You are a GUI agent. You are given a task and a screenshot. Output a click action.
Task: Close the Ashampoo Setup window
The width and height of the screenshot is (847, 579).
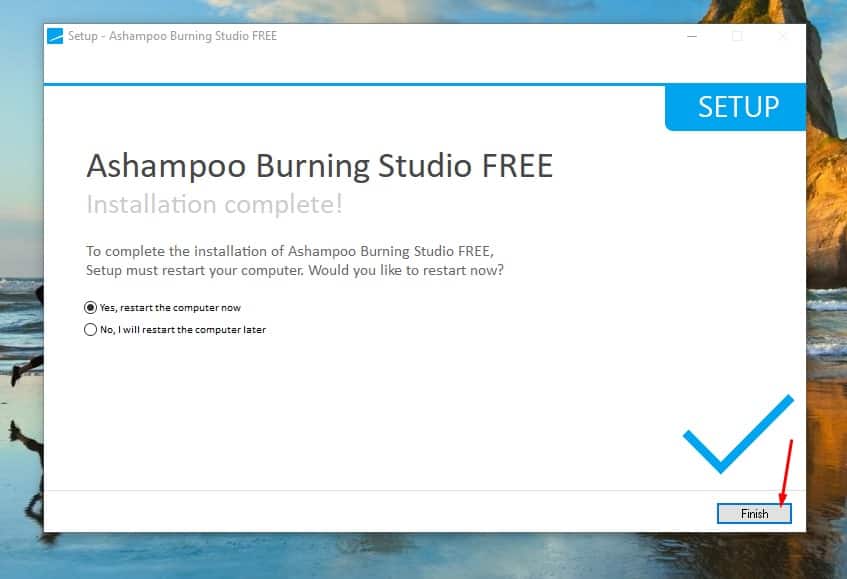tap(783, 37)
